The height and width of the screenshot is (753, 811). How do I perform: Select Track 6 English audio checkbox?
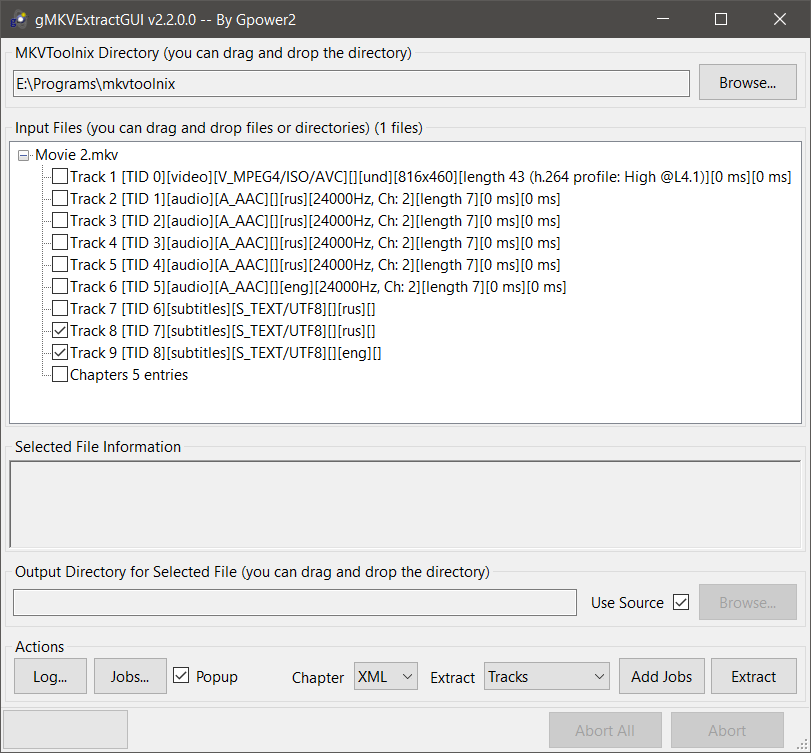(x=60, y=287)
